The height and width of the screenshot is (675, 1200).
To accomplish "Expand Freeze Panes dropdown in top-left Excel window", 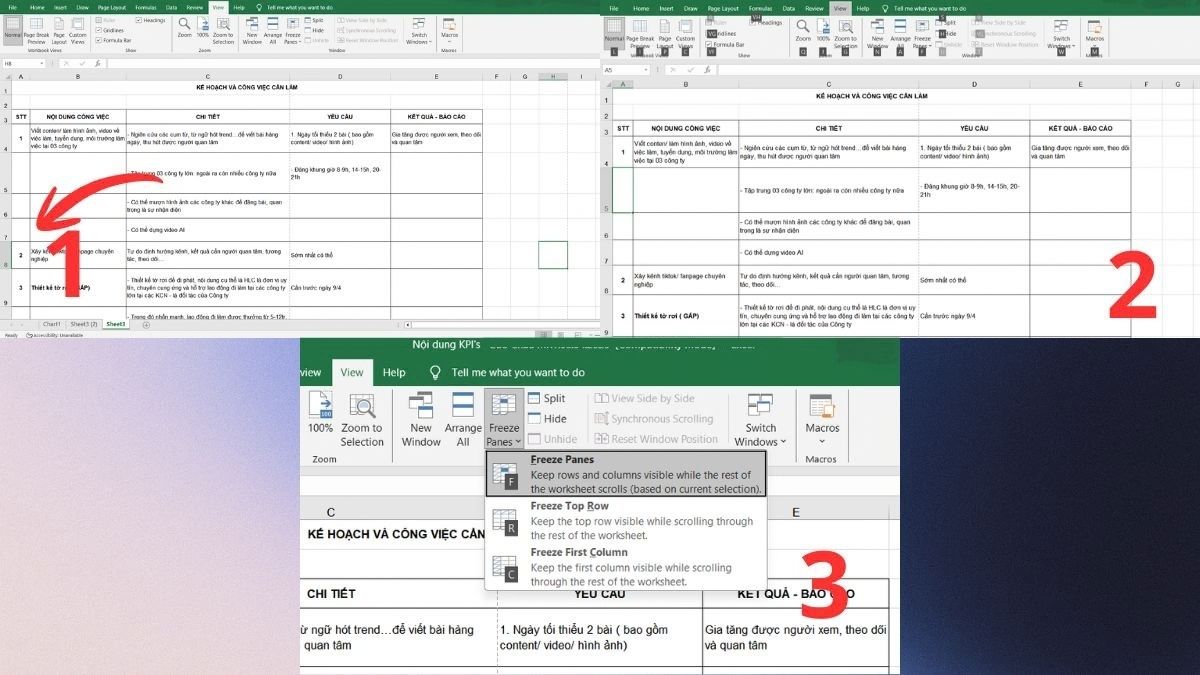I will (x=293, y=31).
